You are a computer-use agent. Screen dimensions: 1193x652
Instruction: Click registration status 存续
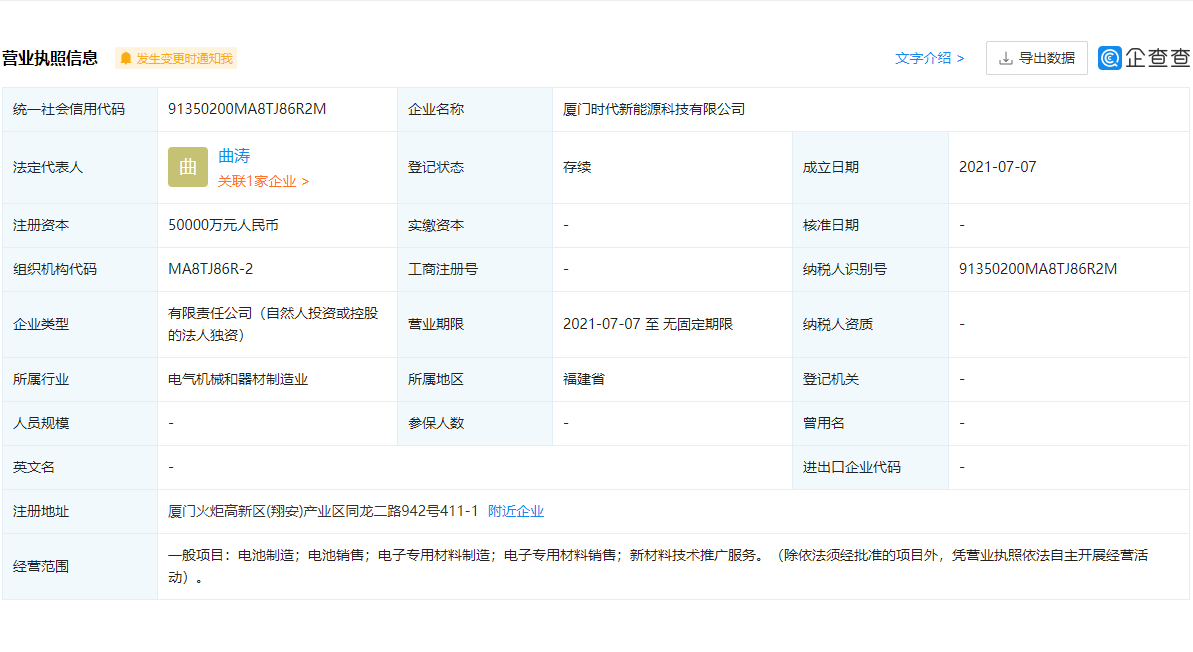577,167
